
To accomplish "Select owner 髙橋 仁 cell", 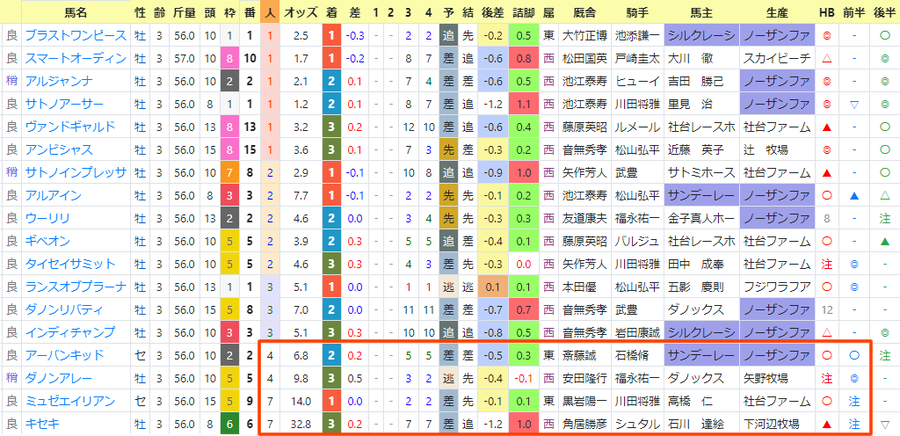I will pos(701,401).
